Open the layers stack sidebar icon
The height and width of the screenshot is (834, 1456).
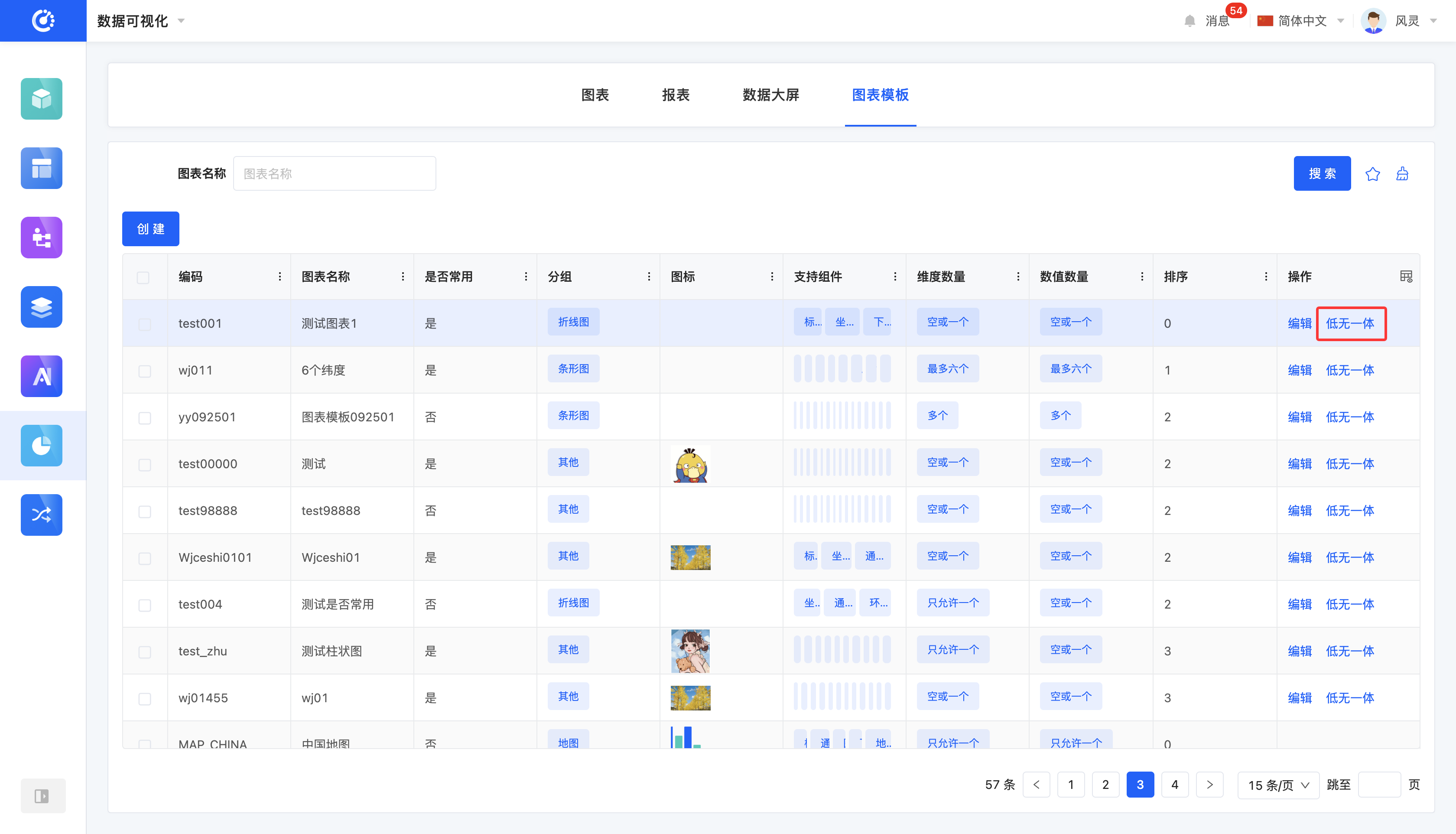[x=41, y=306]
